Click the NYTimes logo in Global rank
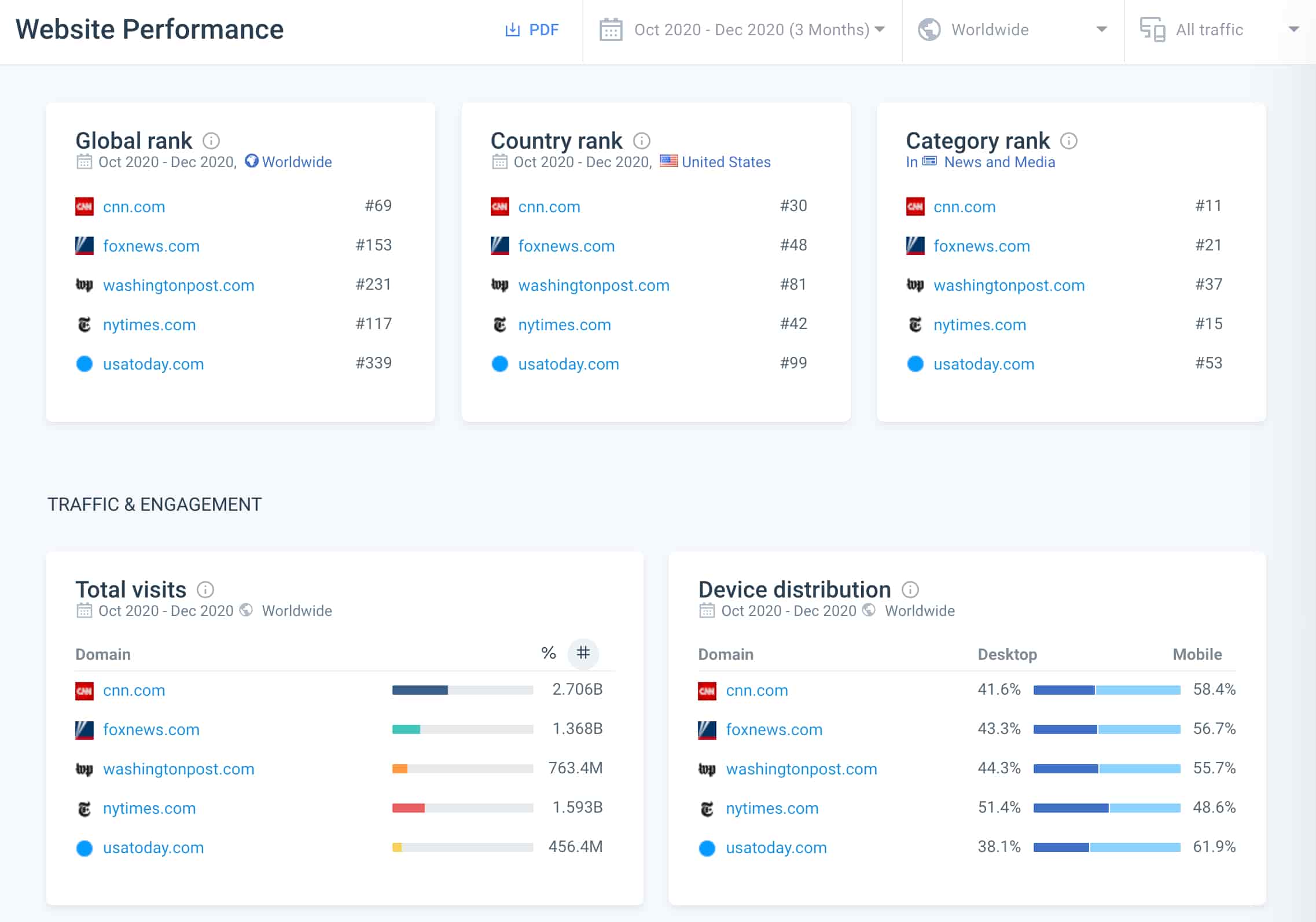The height and width of the screenshot is (922, 1316). pyautogui.click(x=84, y=324)
